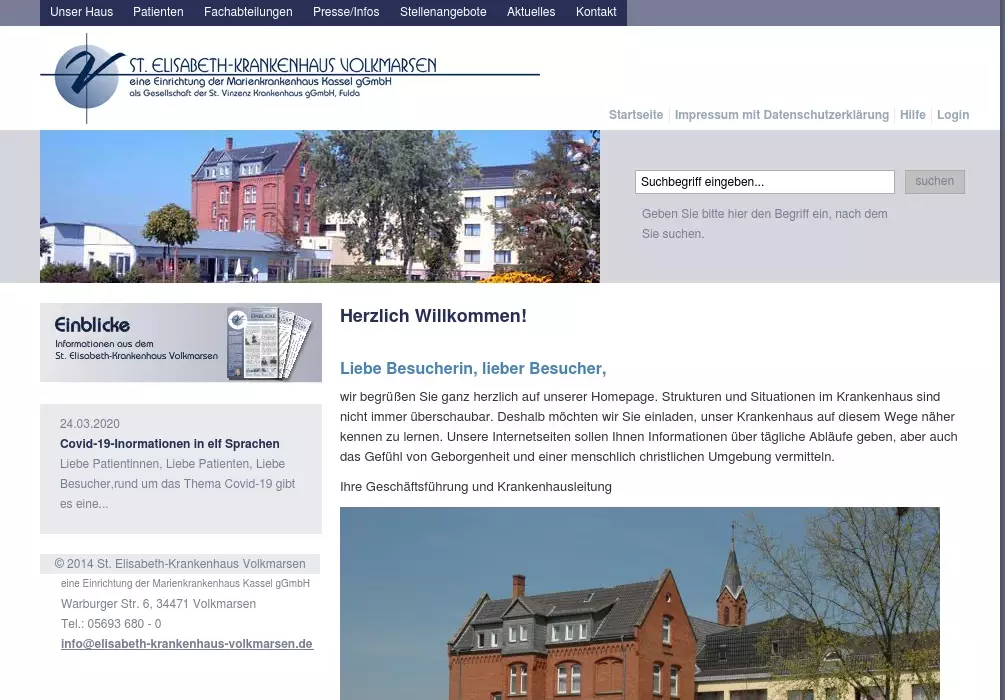Click the Hilfe link

pos(912,115)
